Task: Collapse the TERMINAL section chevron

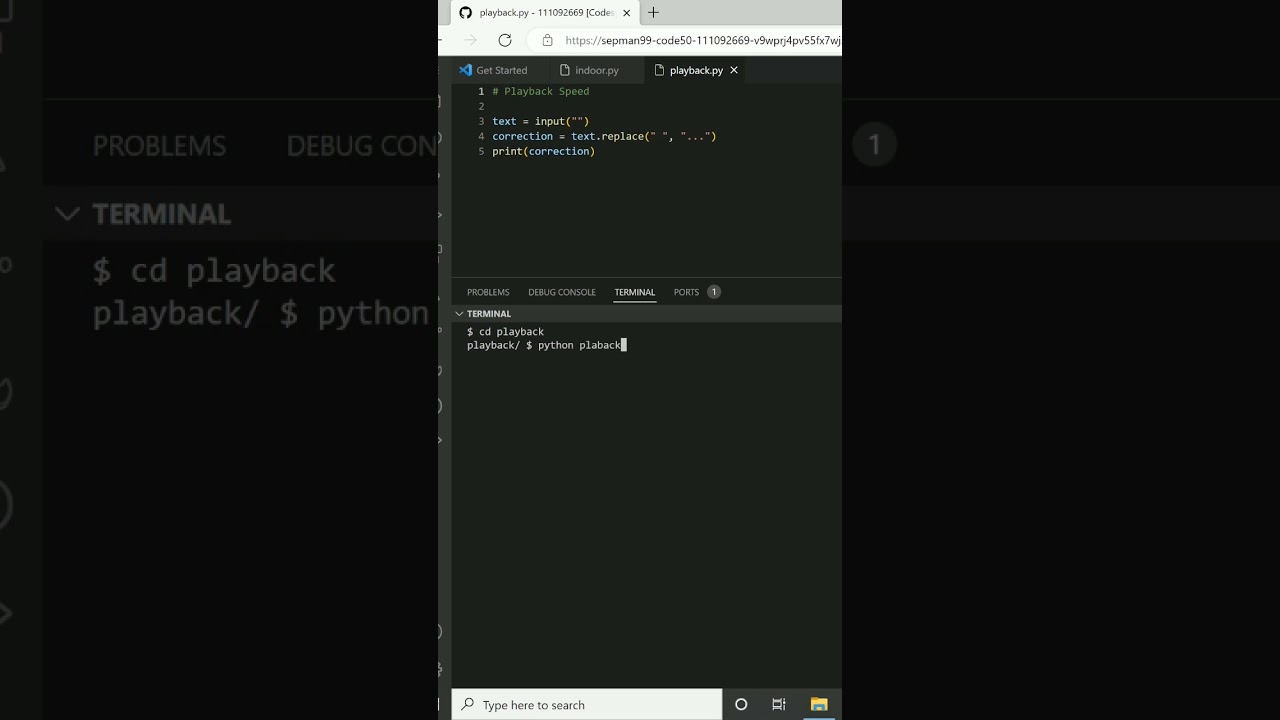Action: pos(459,314)
